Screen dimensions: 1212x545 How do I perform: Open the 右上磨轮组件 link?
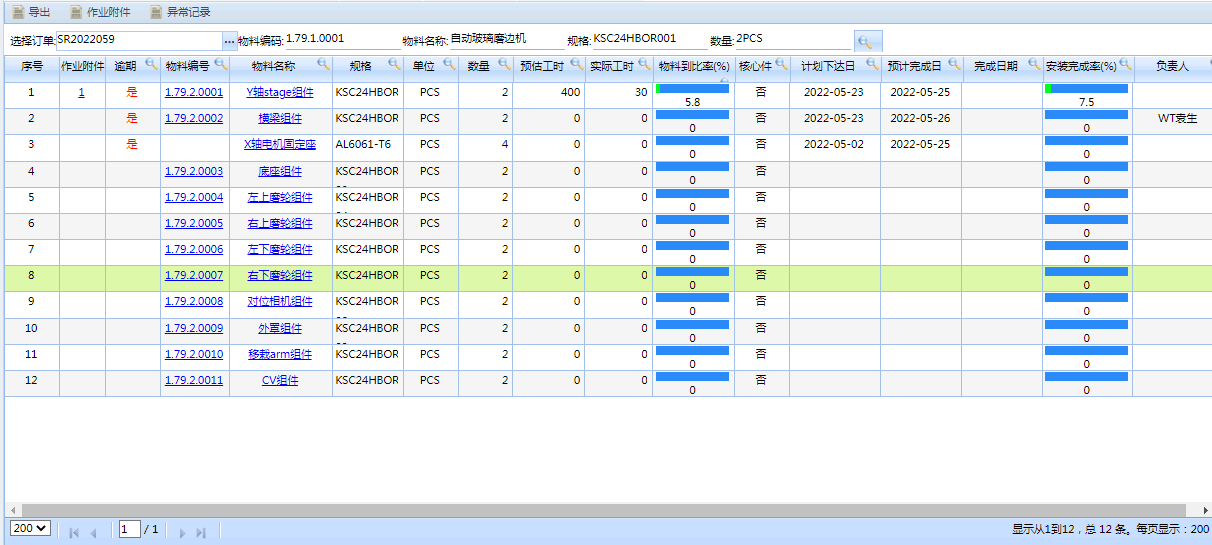click(x=280, y=223)
